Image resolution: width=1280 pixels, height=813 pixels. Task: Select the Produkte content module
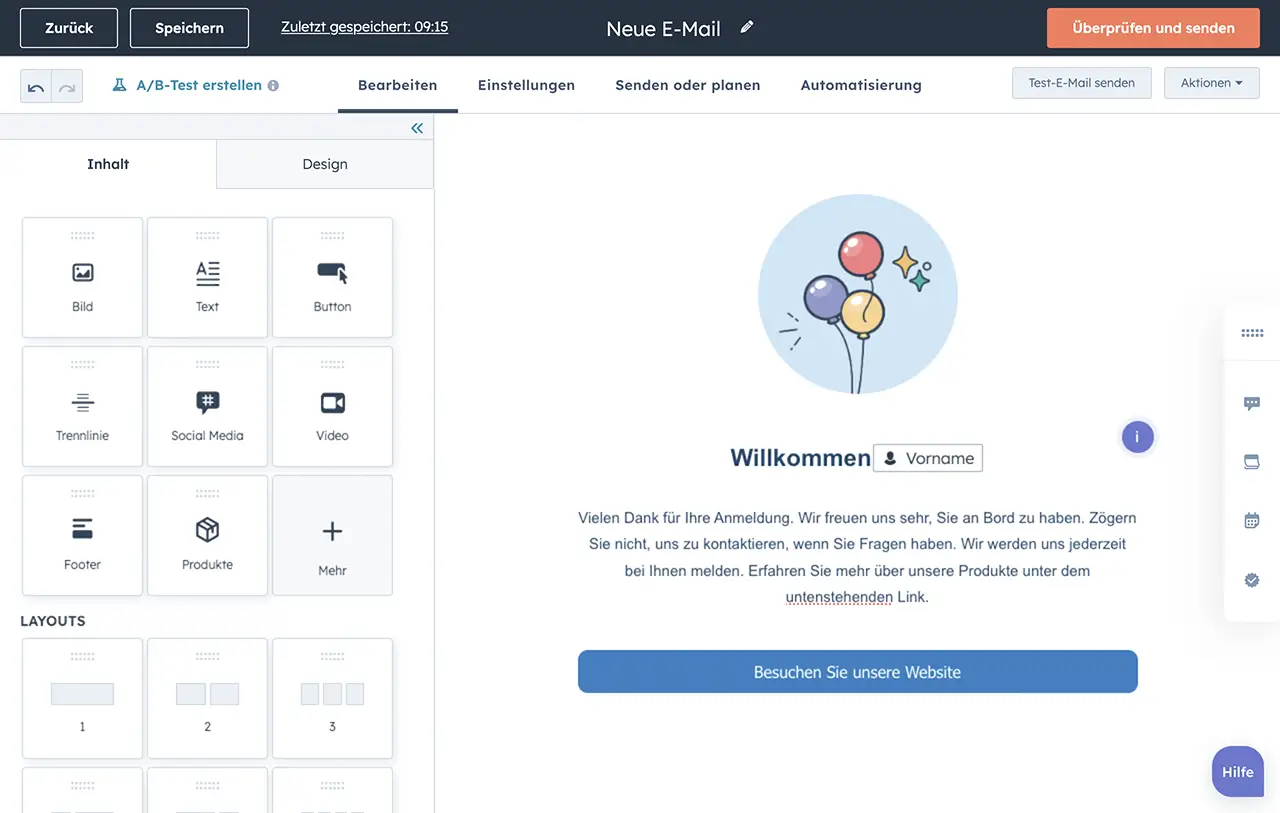coord(207,536)
